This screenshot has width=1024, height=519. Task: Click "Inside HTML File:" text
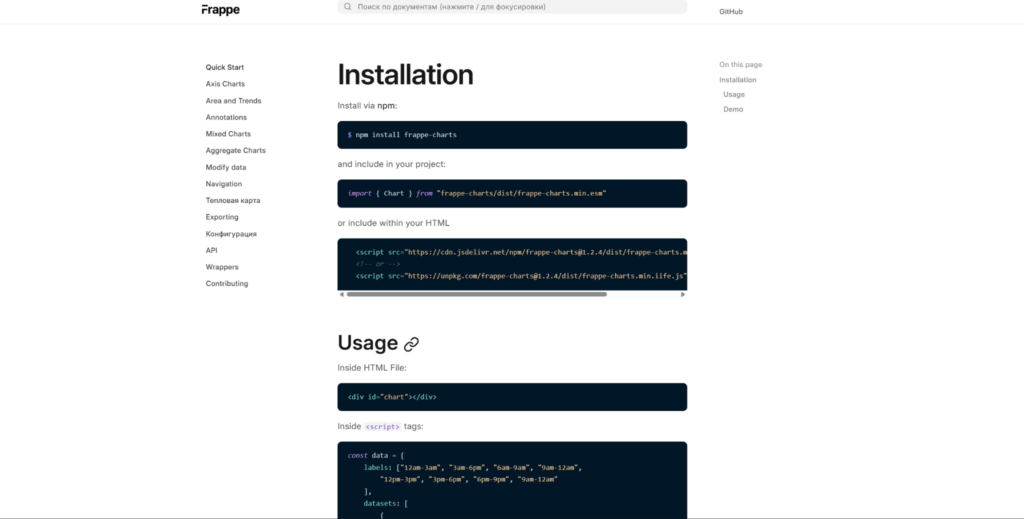point(372,368)
